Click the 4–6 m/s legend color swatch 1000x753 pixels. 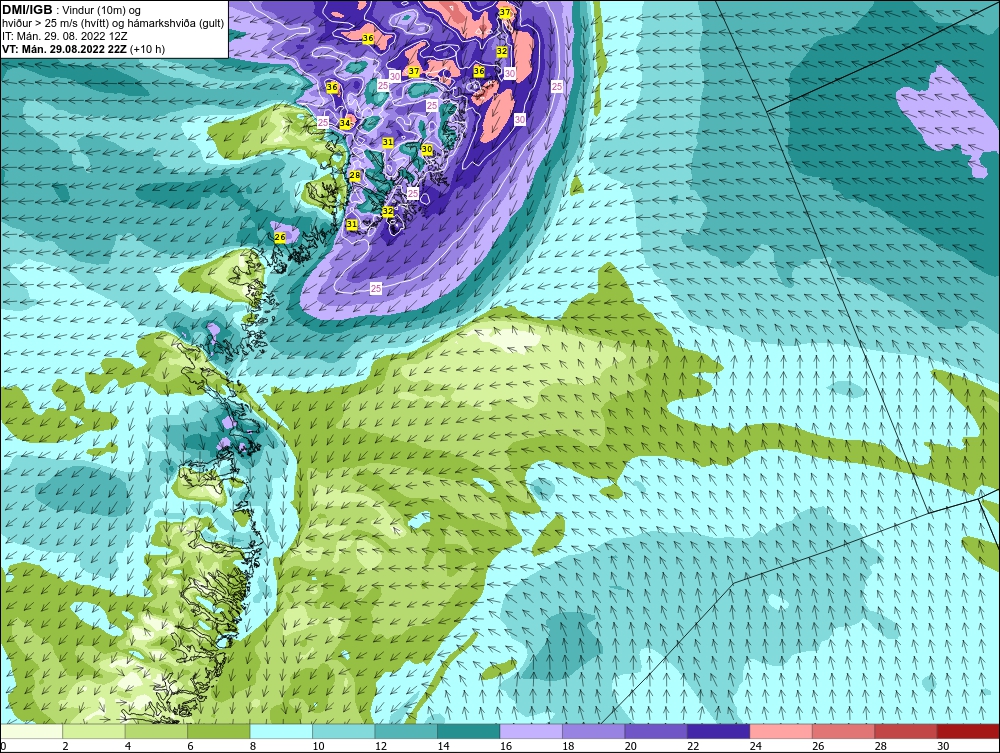pos(156,731)
